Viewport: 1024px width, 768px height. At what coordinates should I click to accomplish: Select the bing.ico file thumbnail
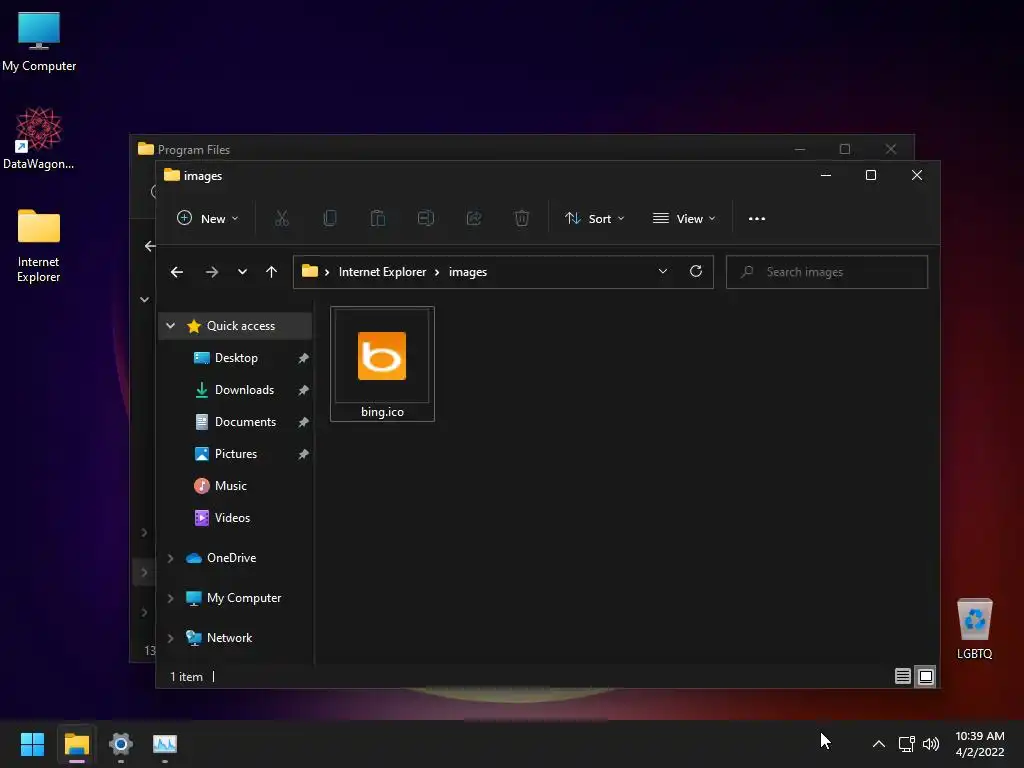click(382, 364)
